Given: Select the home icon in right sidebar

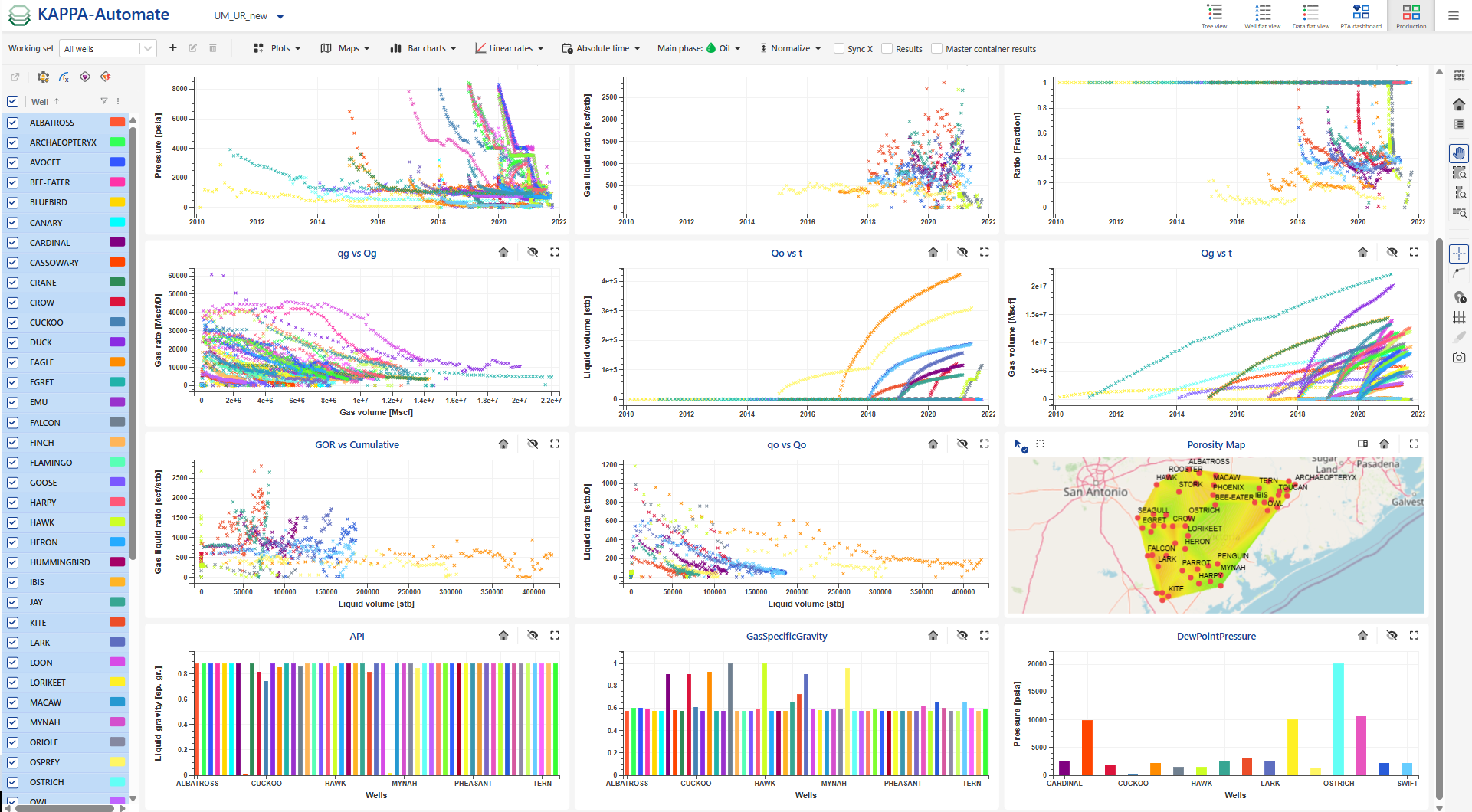Looking at the screenshot, I should (x=1459, y=102).
